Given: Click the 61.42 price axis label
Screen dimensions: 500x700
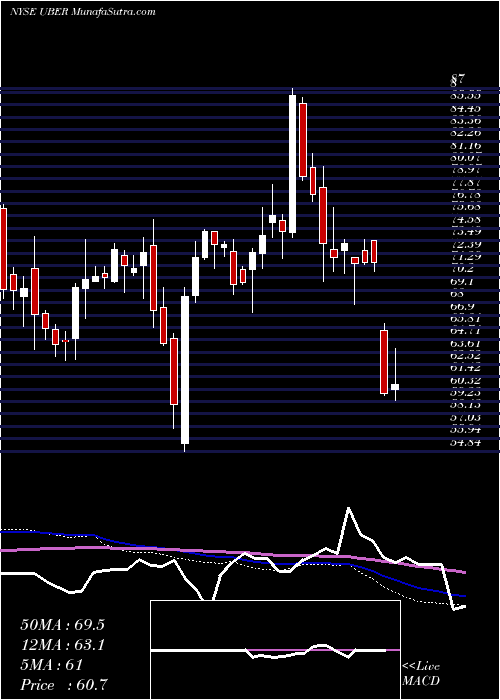Looking at the screenshot, I should [466, 368].
